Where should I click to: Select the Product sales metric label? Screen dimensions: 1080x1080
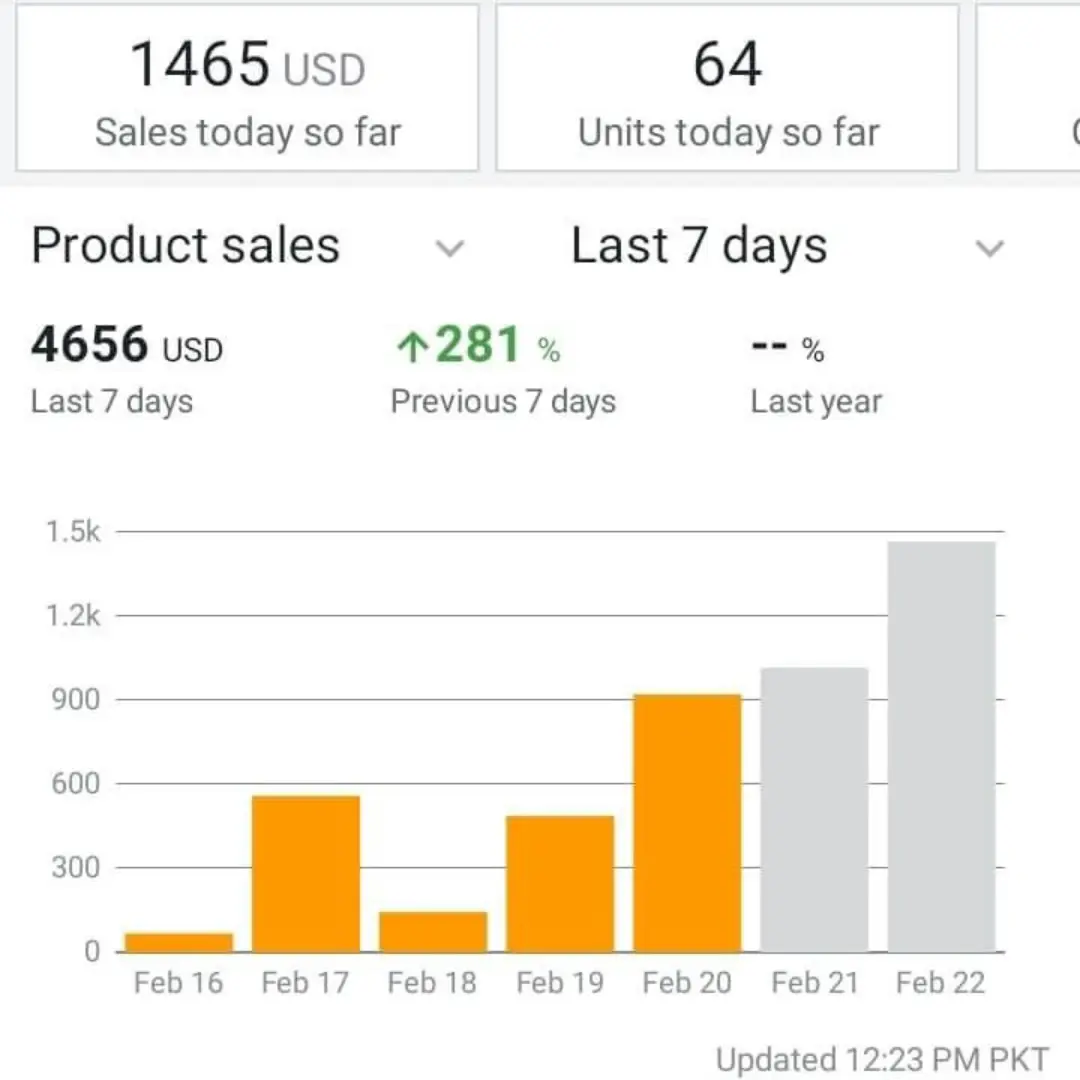(186, 246)
